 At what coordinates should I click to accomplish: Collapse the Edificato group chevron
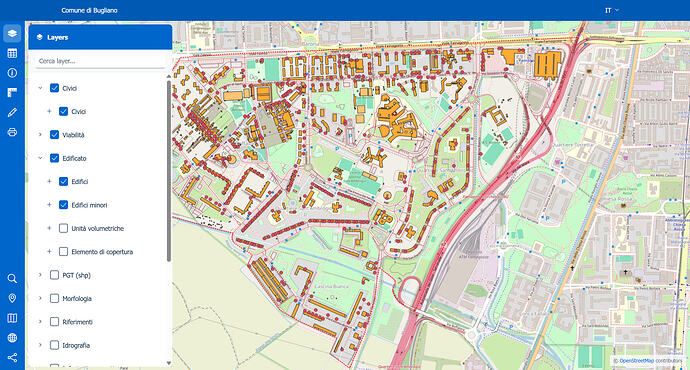click(40, 158)
